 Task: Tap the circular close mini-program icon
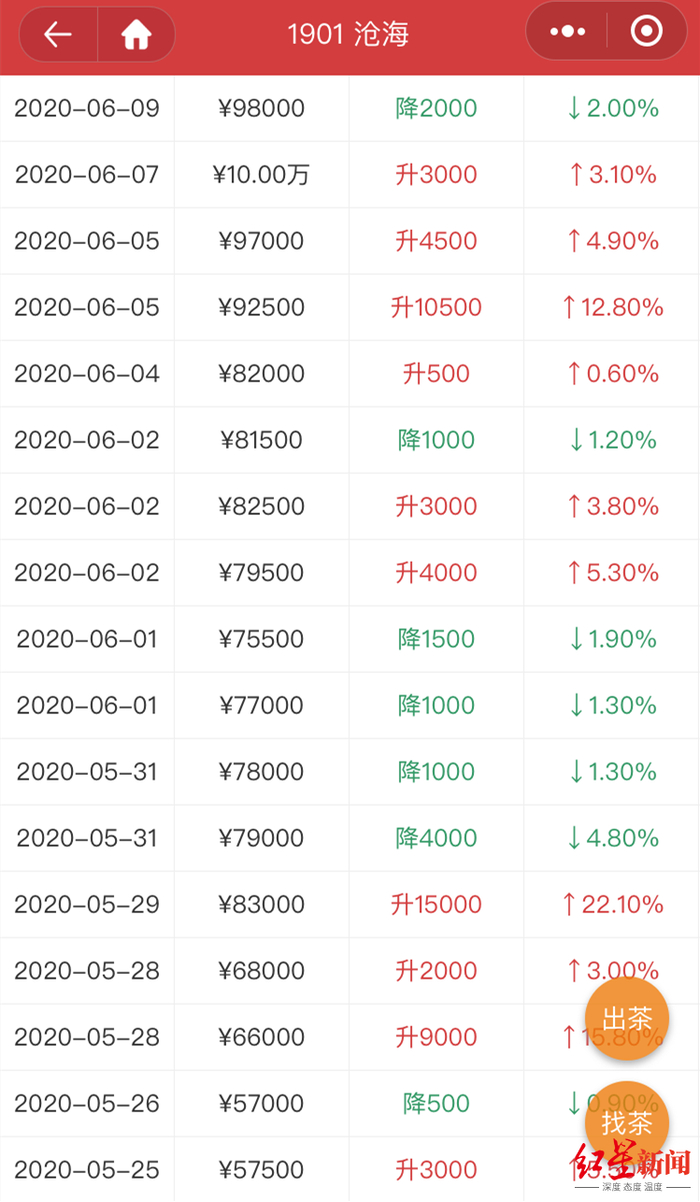click(646, 32)
